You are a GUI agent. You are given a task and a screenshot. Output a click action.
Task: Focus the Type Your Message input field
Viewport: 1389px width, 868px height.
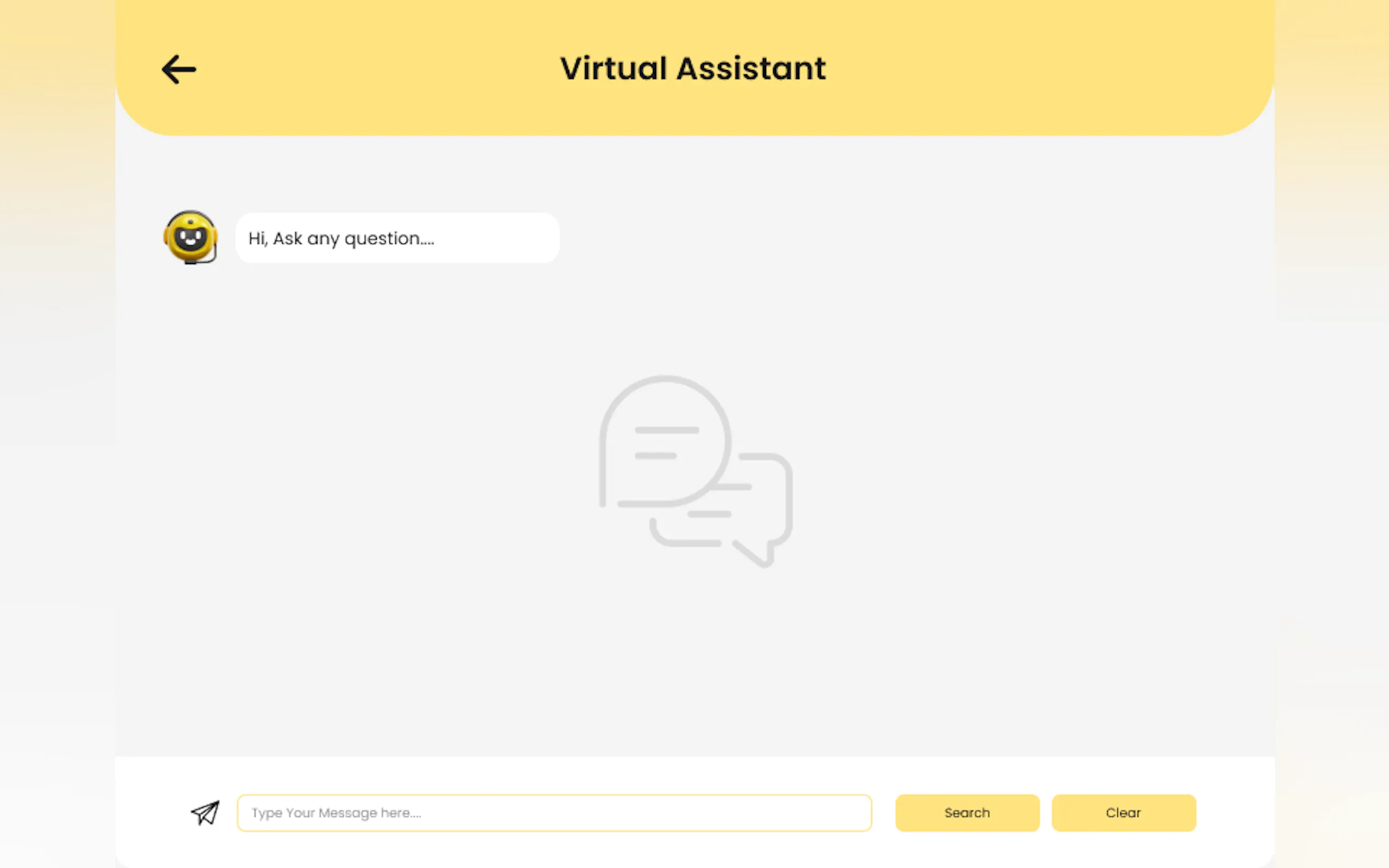[x=632, y=812]
